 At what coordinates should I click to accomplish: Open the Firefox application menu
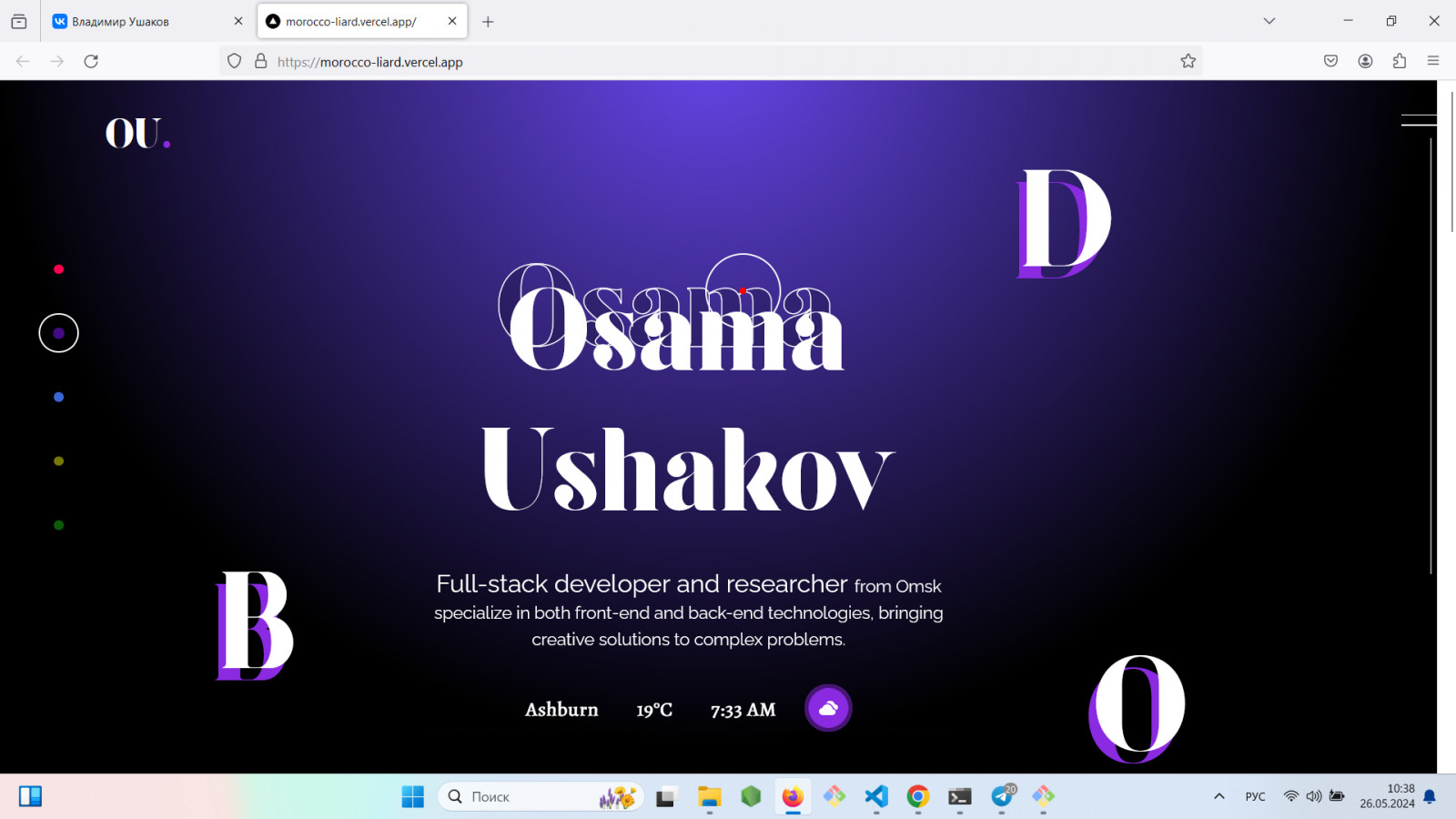pos(1433,61)
